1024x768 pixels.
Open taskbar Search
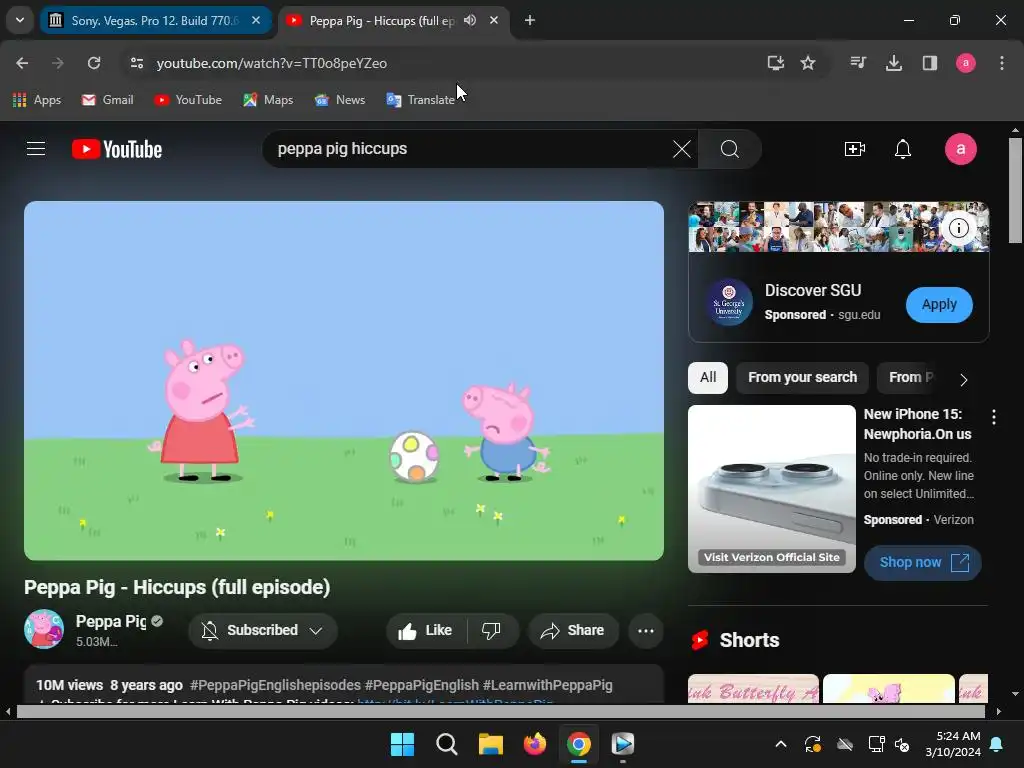[447, 744]
